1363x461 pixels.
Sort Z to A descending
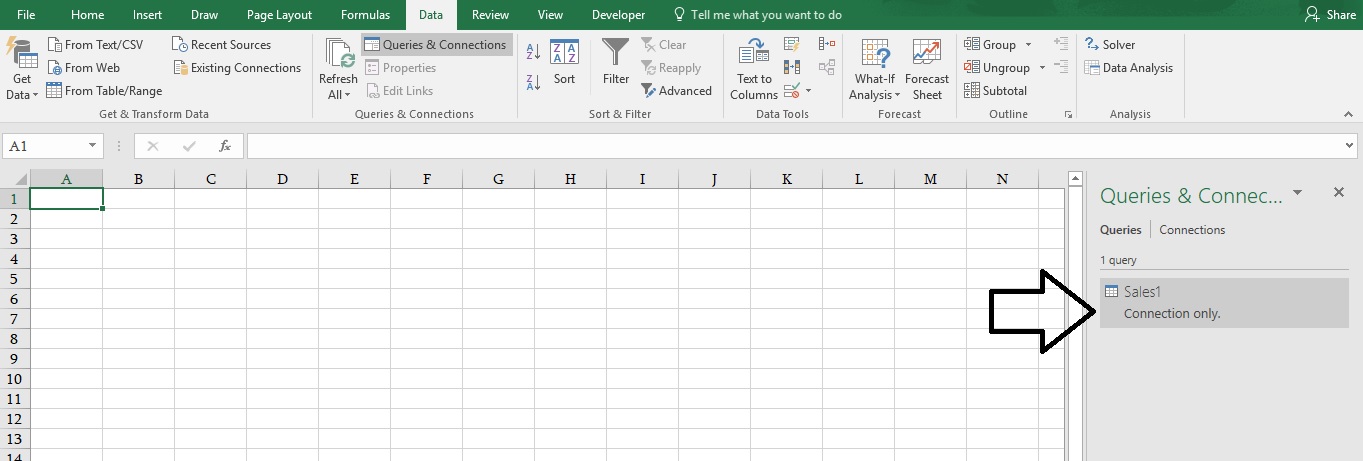click(533, 81)
